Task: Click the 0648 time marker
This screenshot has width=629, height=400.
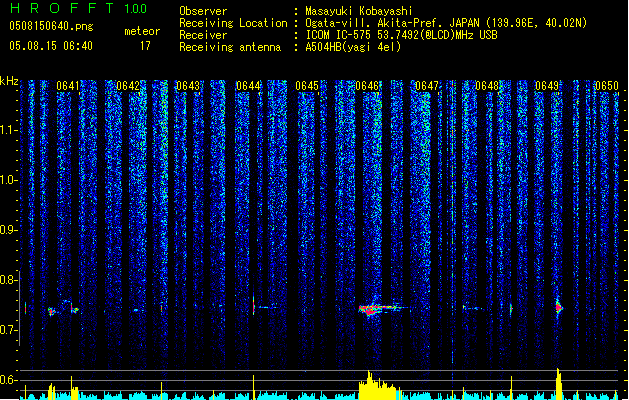Action: pos(487,86)
